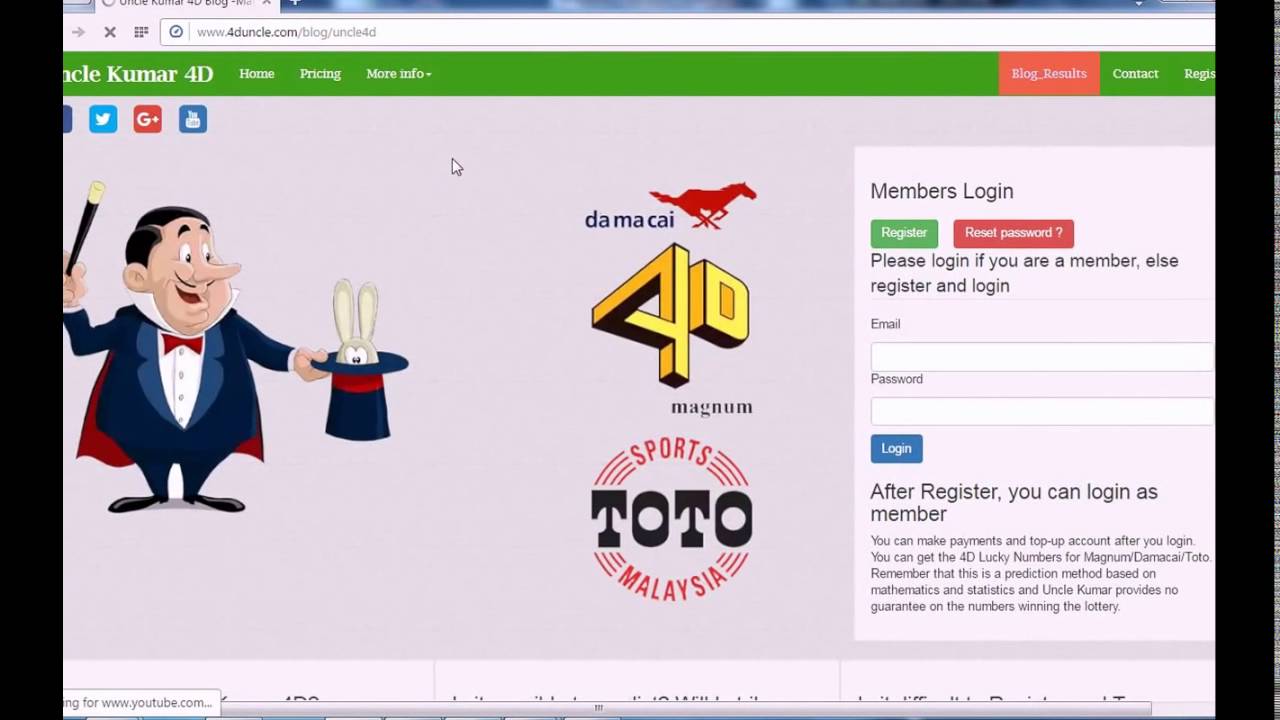The image size is (1280, 720).
Task: Click the browser menu arrow at top right
Action: point(1138,4)
